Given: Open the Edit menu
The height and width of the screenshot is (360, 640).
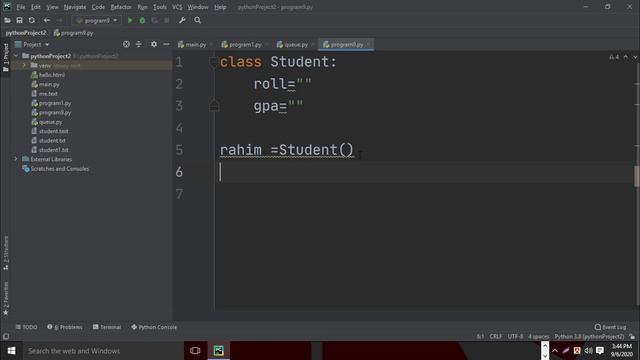Looking at the screenshot, I should coord(36,7).
